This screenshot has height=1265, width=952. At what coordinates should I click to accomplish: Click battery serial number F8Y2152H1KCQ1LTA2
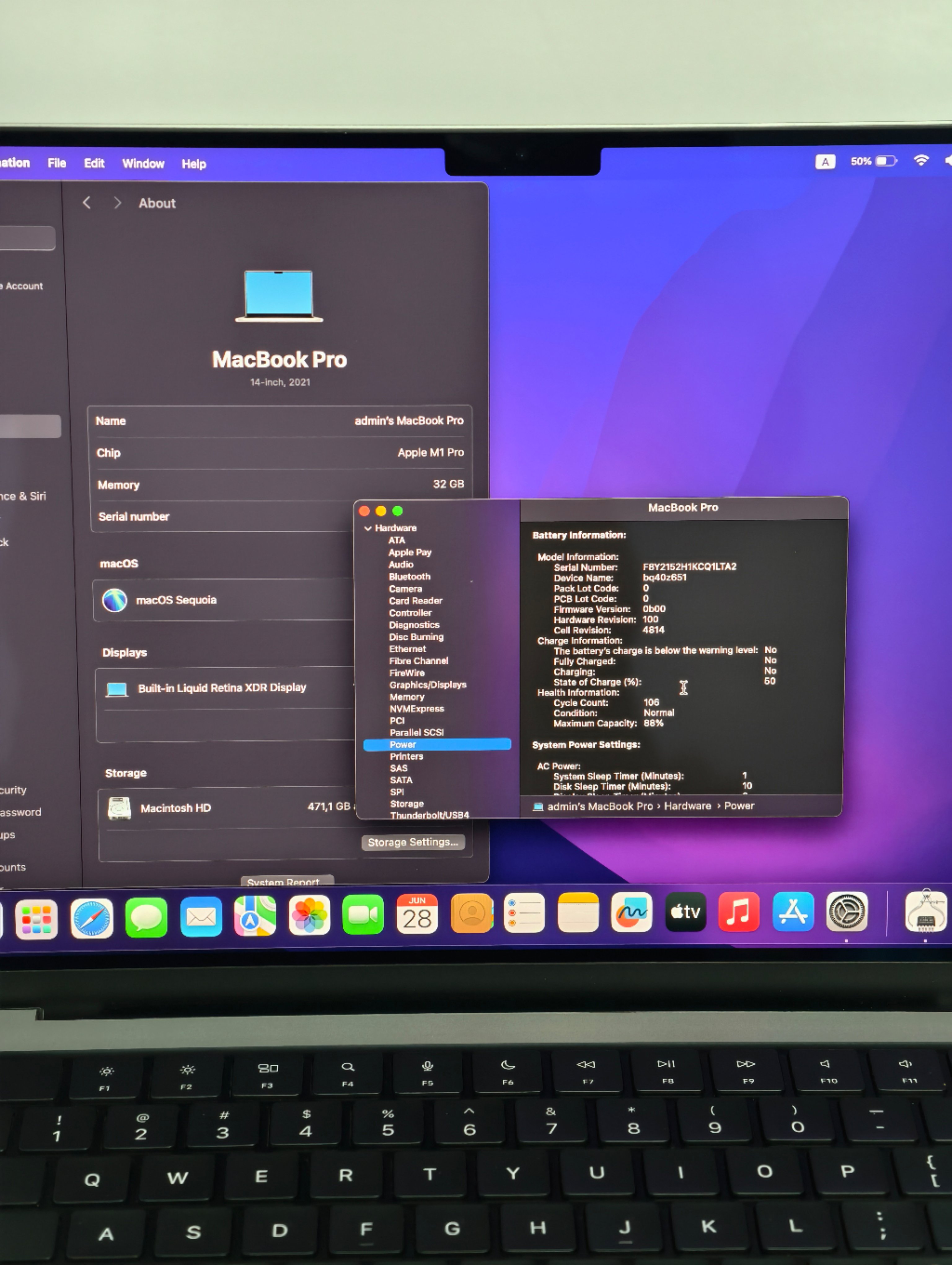[x=689, y=566]
